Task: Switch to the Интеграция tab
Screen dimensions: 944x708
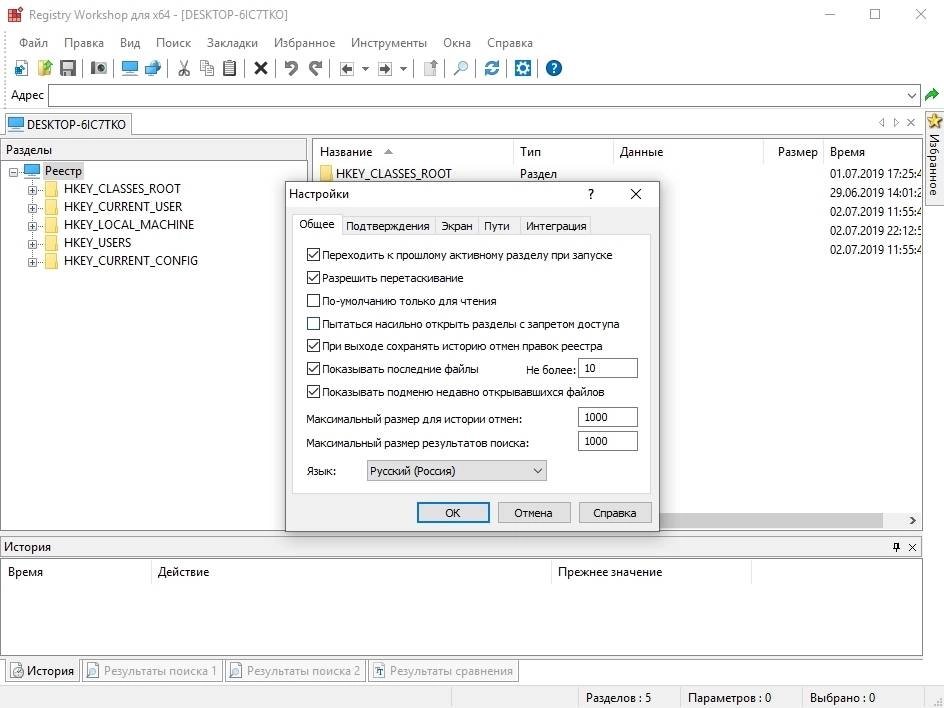Action: (556, 226)
